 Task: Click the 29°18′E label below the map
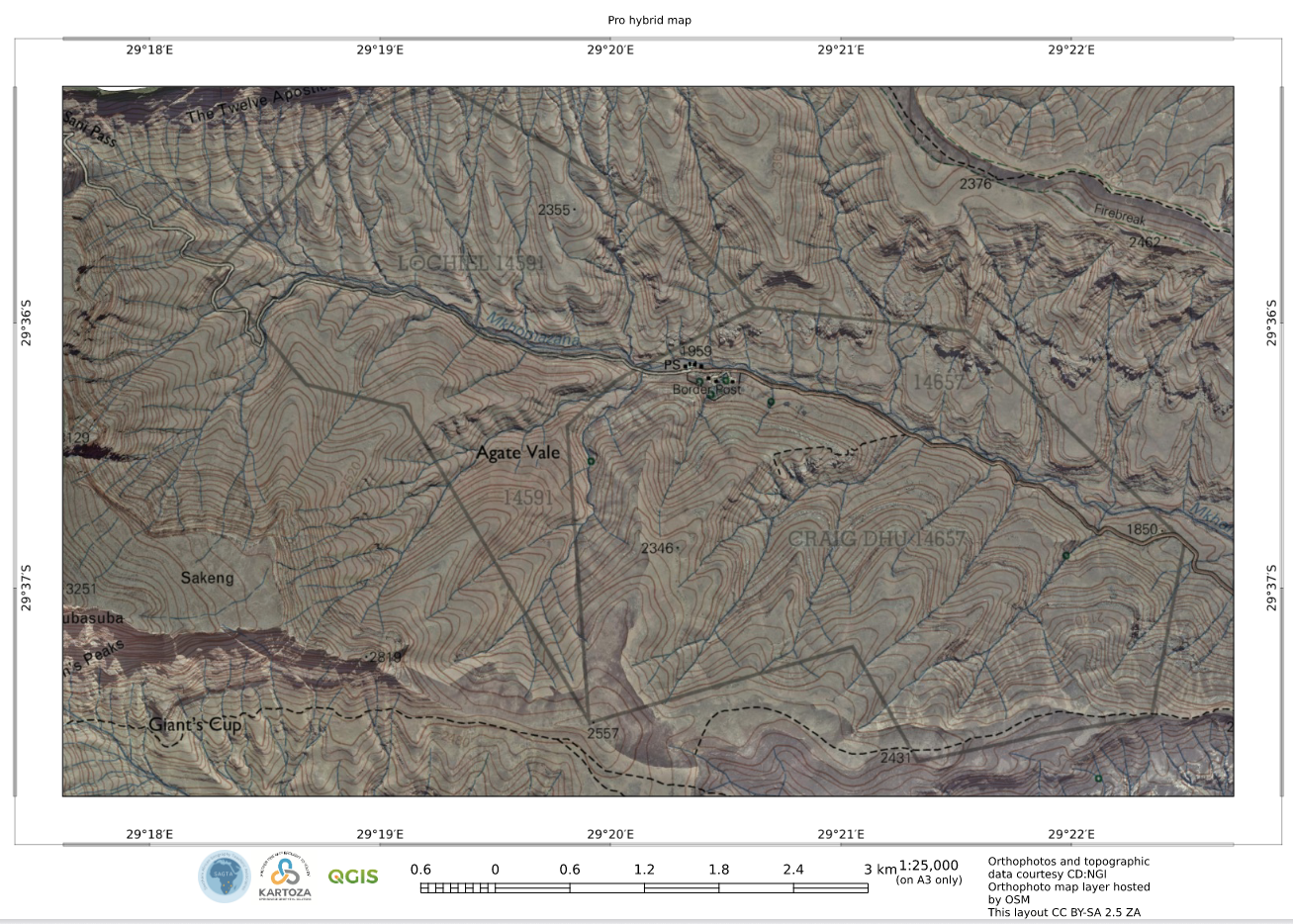click(x=149, y=834)
